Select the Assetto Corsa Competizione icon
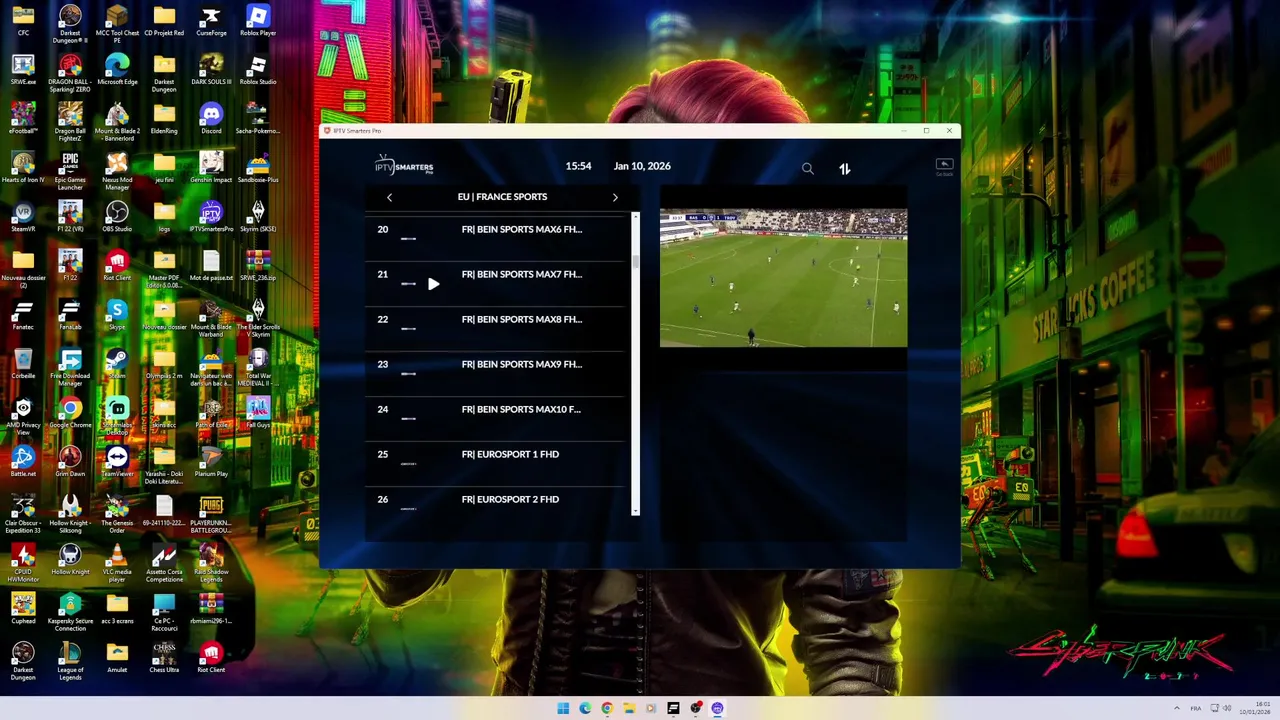 click(x=164, y=562)
